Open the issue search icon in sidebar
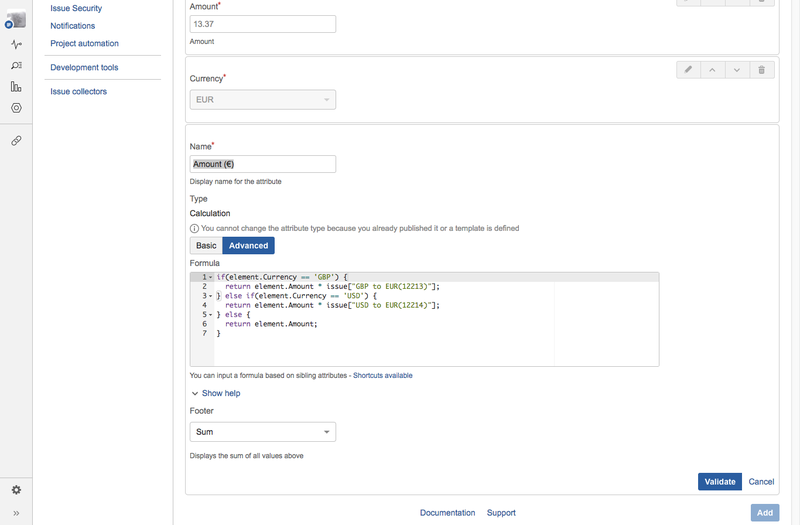Viewport: 800px width, 525px height. click(x=16, y=66)
